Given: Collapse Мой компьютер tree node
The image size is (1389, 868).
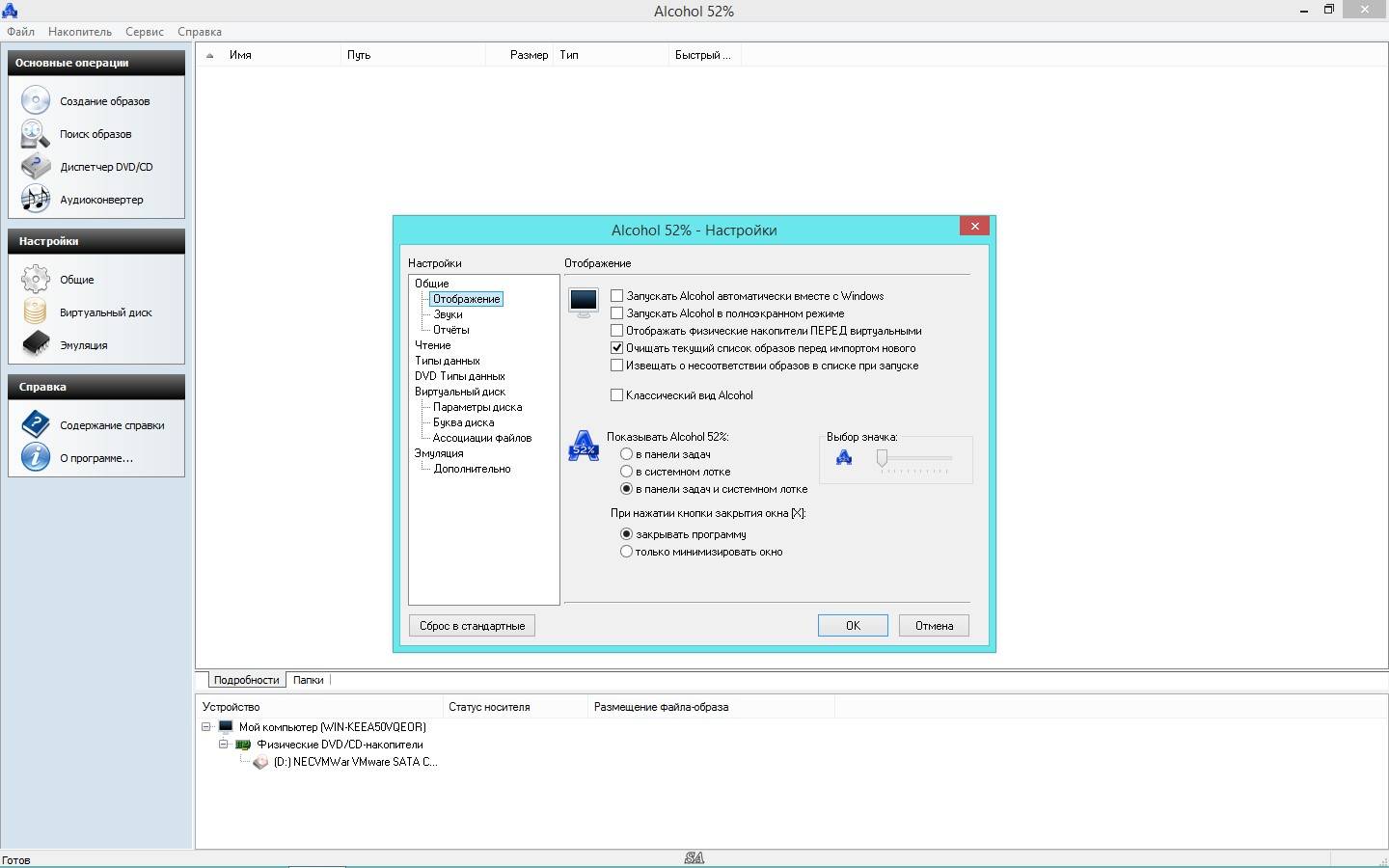Looking at the screenshot, I should (206, 726).
